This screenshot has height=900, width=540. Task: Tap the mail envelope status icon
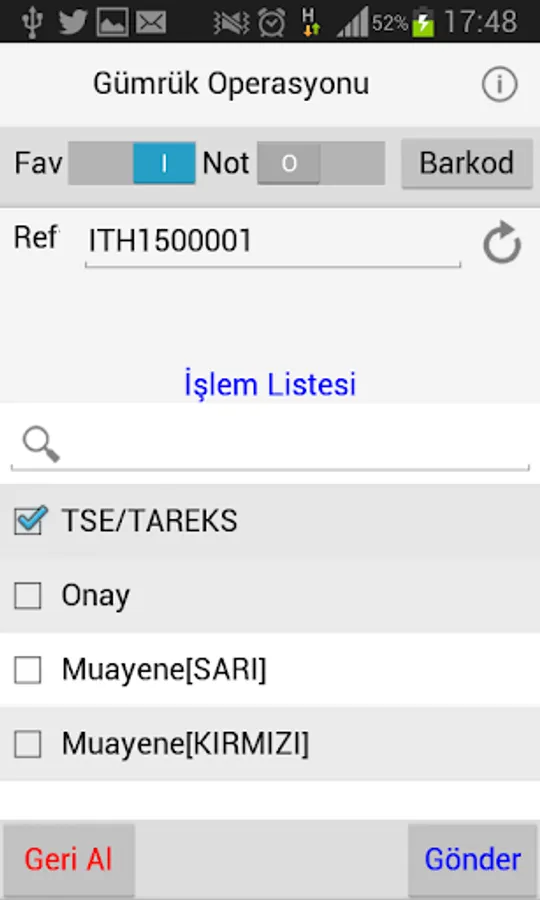[151, 22]
